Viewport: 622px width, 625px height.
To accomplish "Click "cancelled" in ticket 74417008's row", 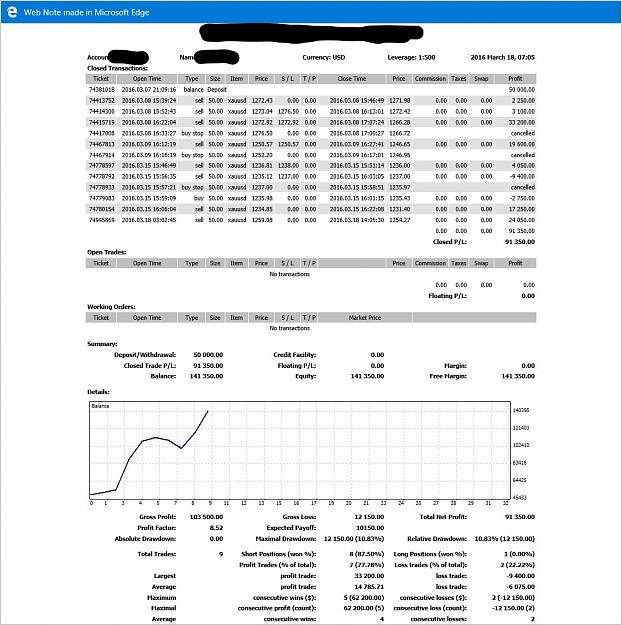I will click(523, 133).
